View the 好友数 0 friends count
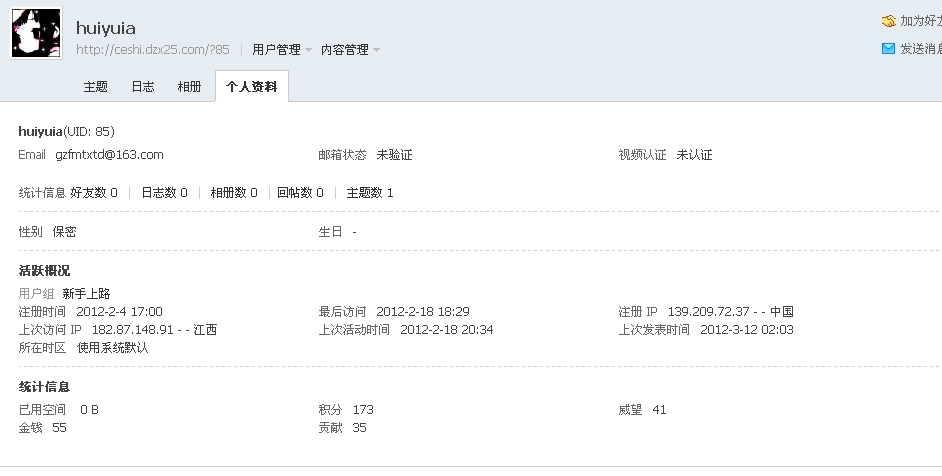 94,193
